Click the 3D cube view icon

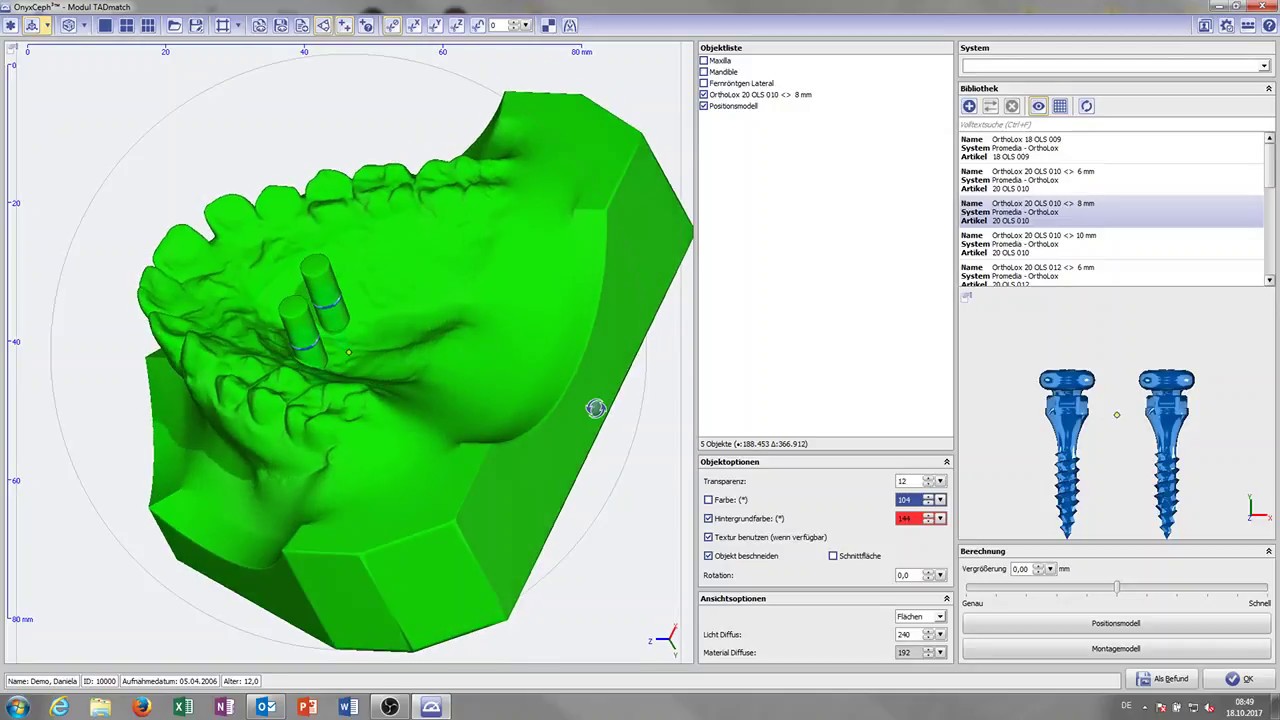(x=68, y=25)
